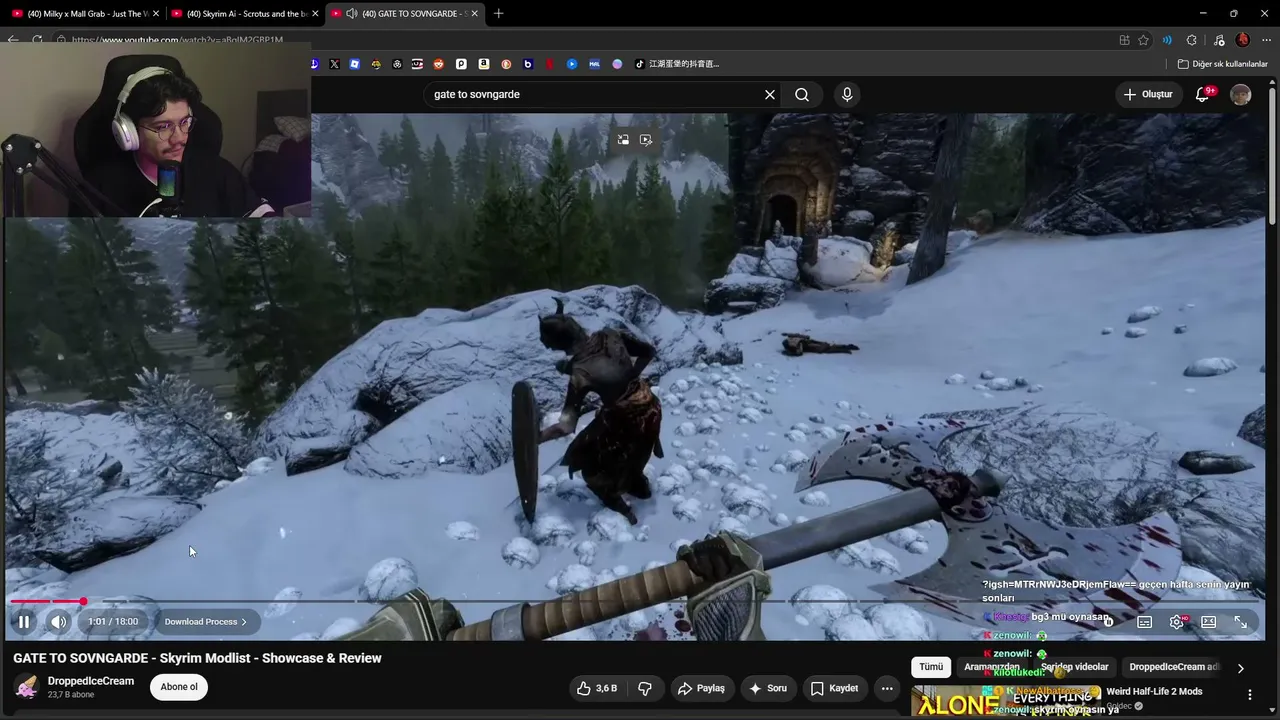Select the DroppedIceCream filter chip
This screenshot has width=1280, height=720.
coord(1172,667)
